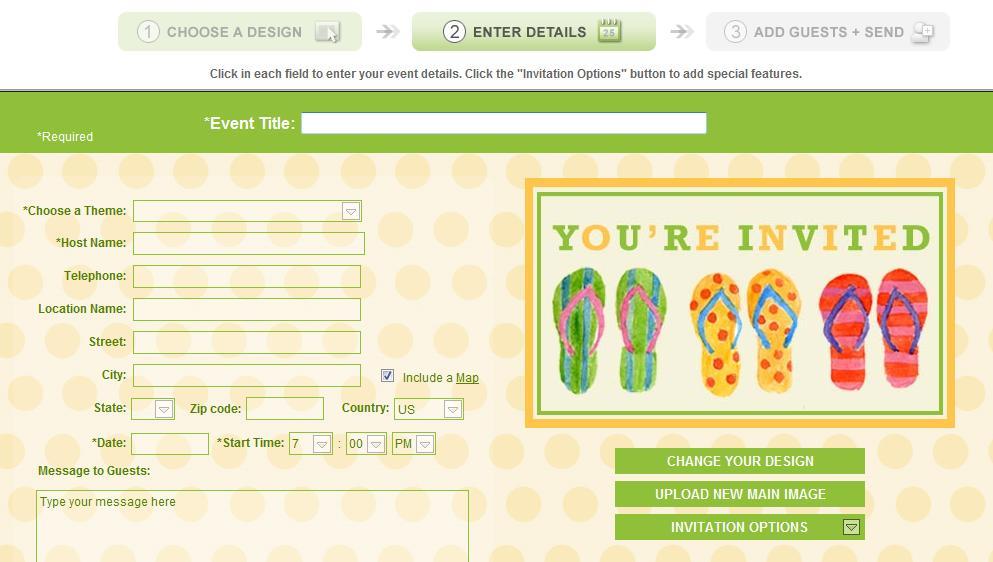
Task: Click Upload New Main Image button
Action: [x=740, y=494]
